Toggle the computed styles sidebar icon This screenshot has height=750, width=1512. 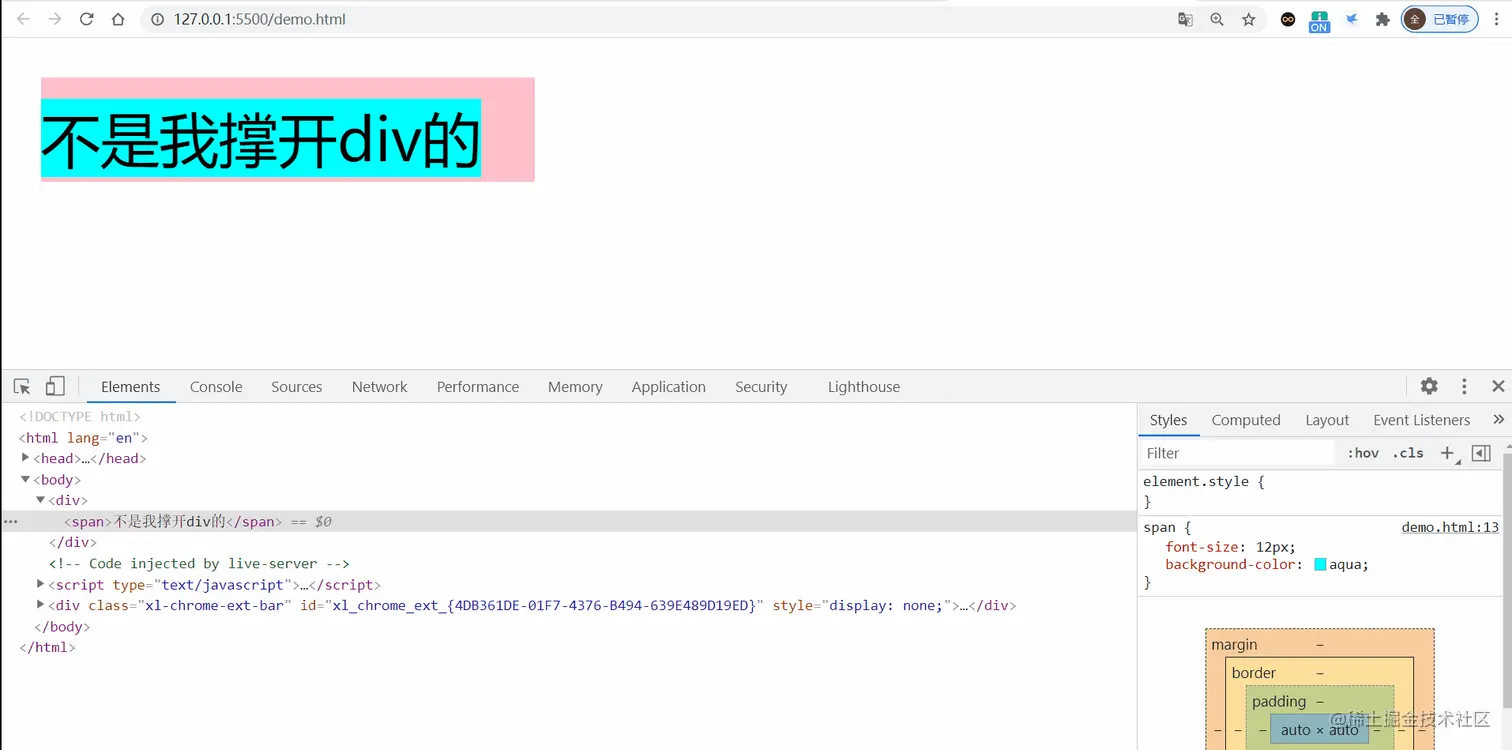[1482, 453]
